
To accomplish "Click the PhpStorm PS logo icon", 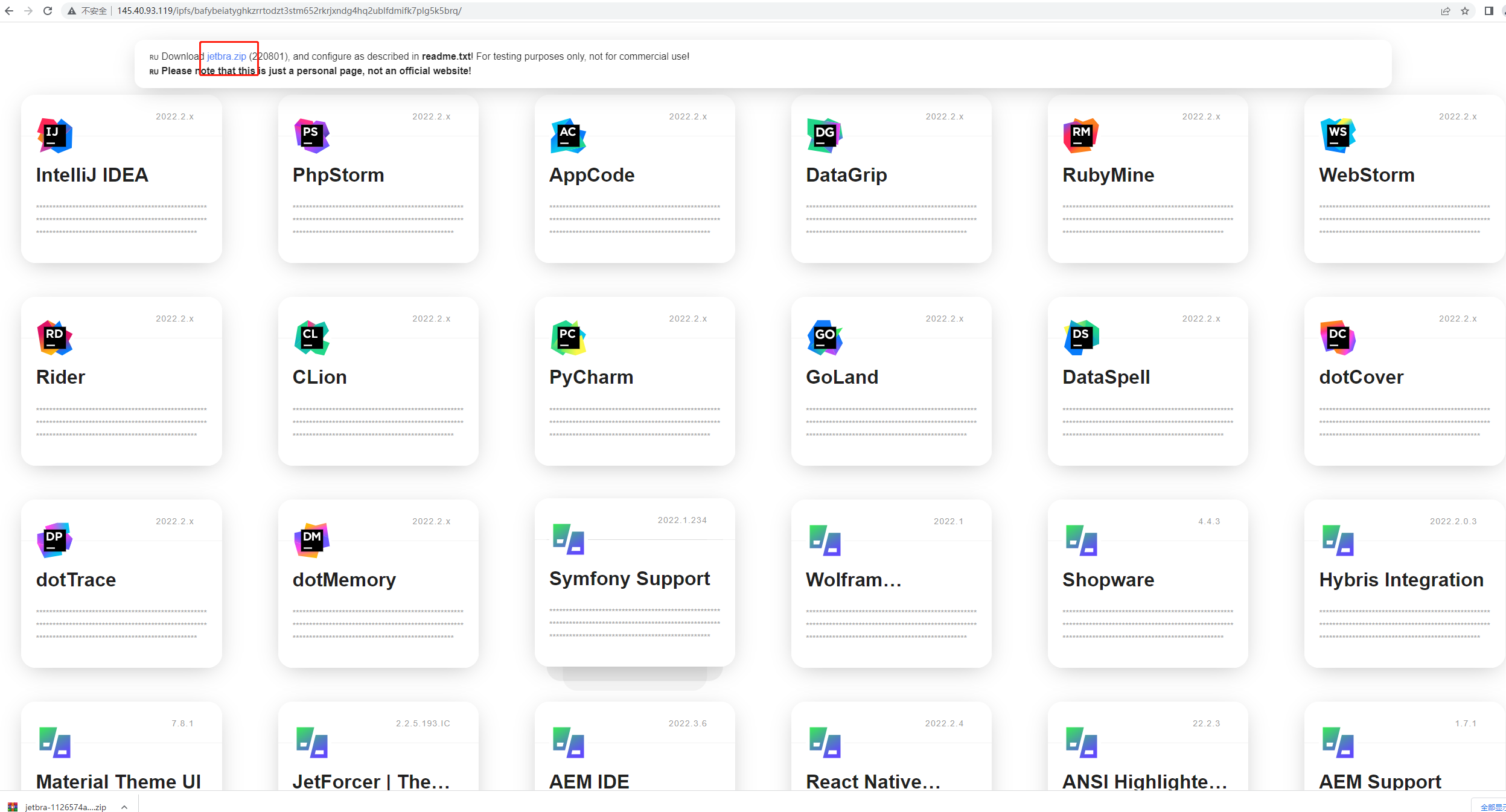I will [x=311, y=135].
